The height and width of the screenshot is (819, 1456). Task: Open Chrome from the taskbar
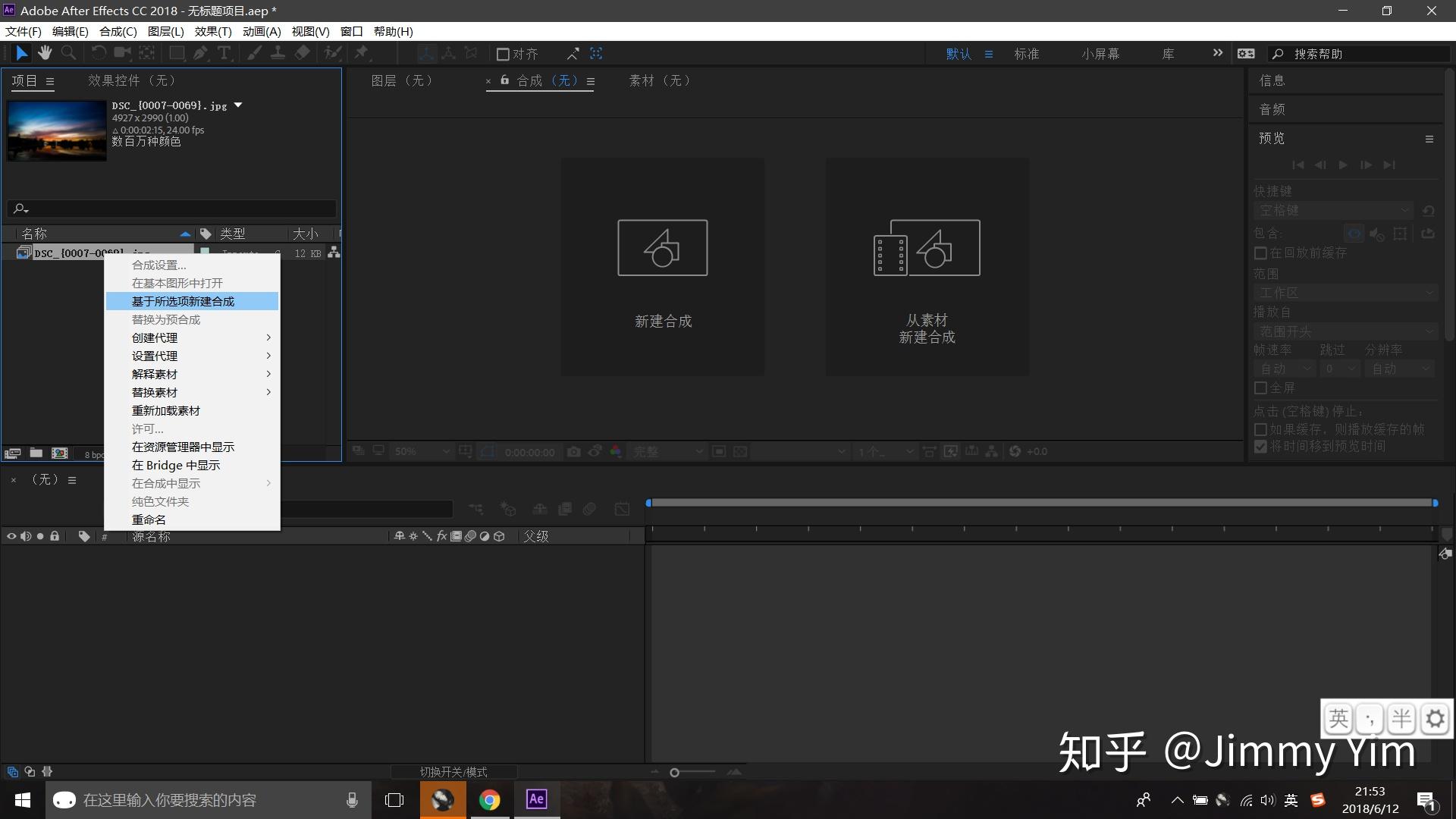(x=490, y=800)
